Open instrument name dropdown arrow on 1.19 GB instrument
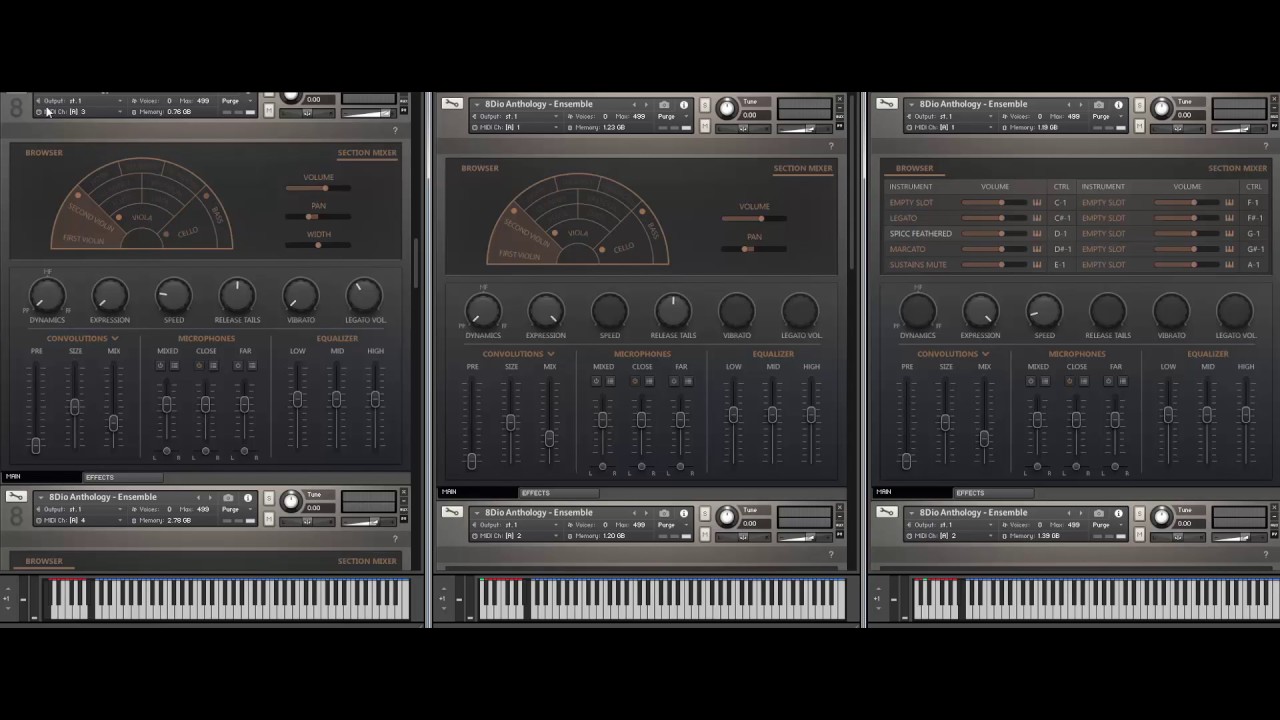This screenshot has height=720, width=1280. tap(912, 104)
